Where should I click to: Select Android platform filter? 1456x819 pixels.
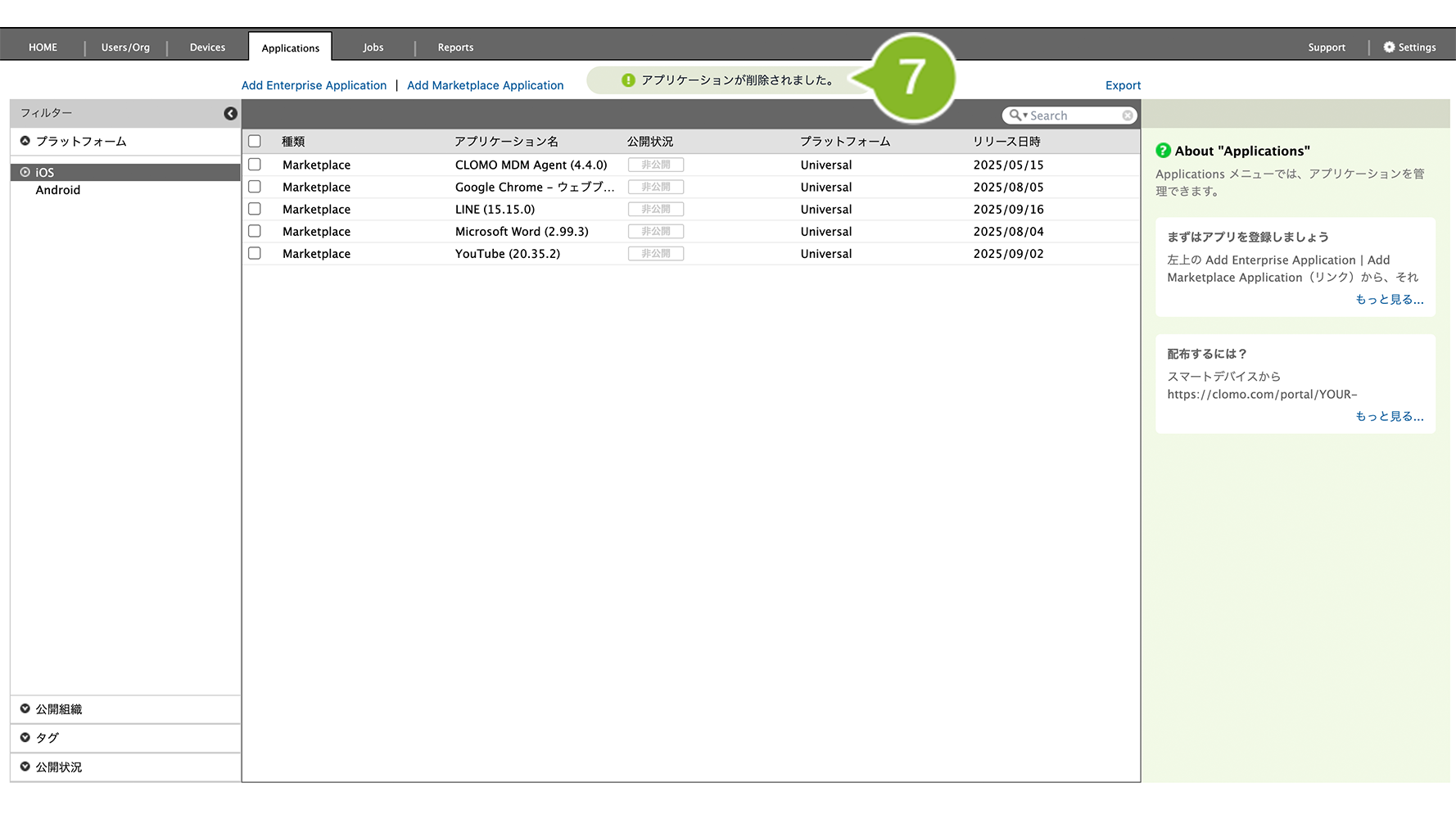point(58,190)
